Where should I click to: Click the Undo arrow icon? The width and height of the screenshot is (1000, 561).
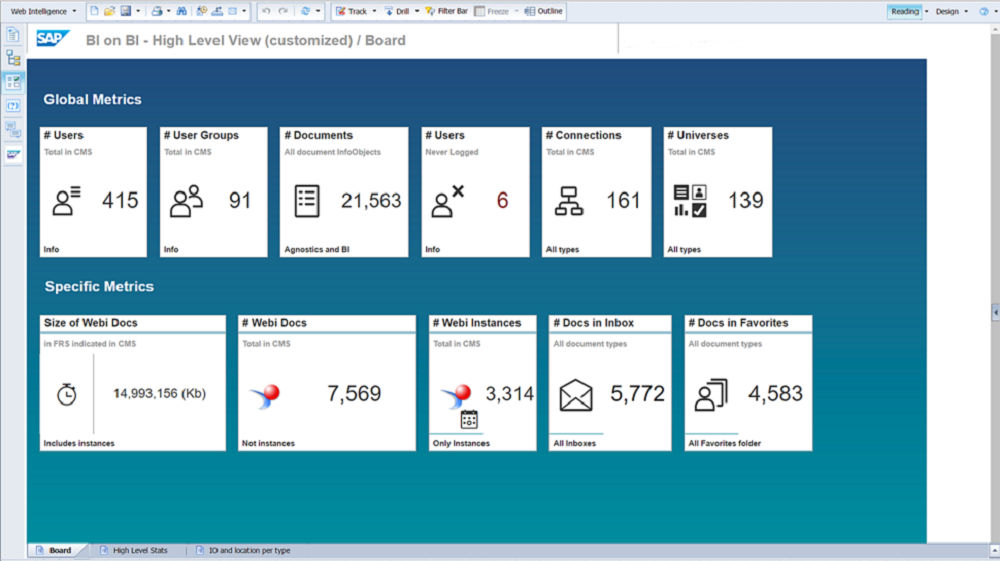click(267, 11)
